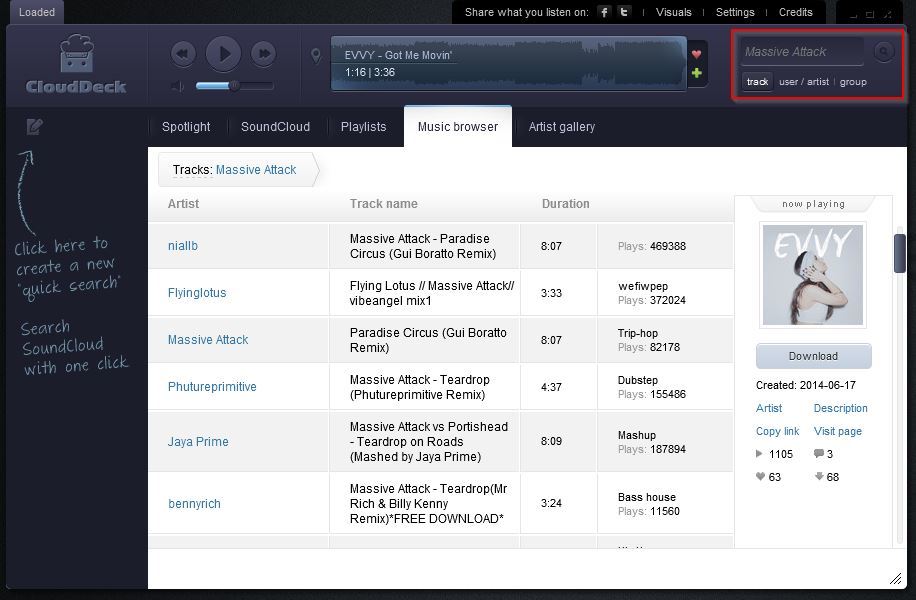Click the downloads arrow icon showing 68
The image size is (916, 600).
point(819,476)
